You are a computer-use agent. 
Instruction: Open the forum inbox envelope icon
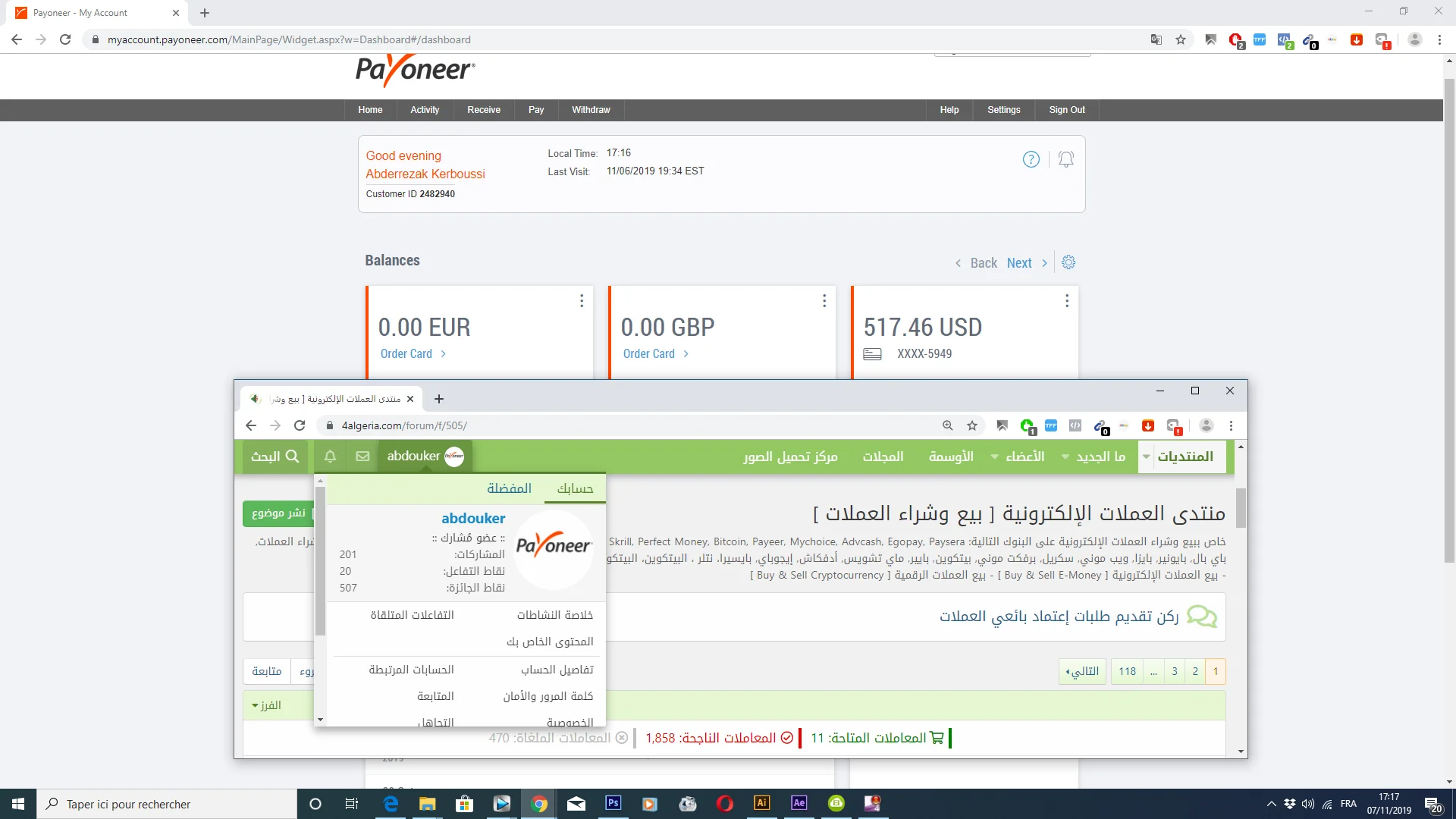[x=362, y=457]
